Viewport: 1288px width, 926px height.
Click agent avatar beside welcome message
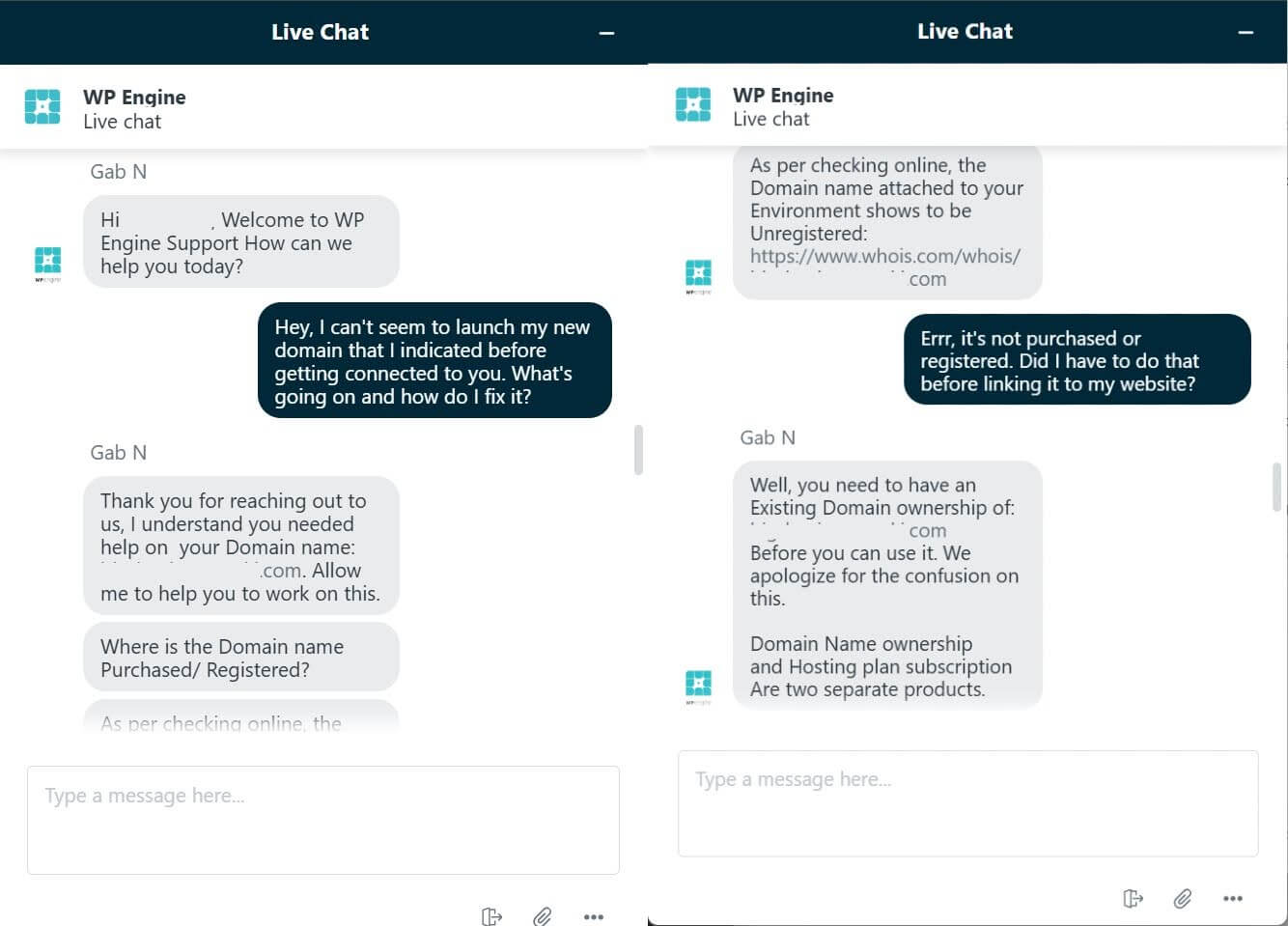coord(47,264)
